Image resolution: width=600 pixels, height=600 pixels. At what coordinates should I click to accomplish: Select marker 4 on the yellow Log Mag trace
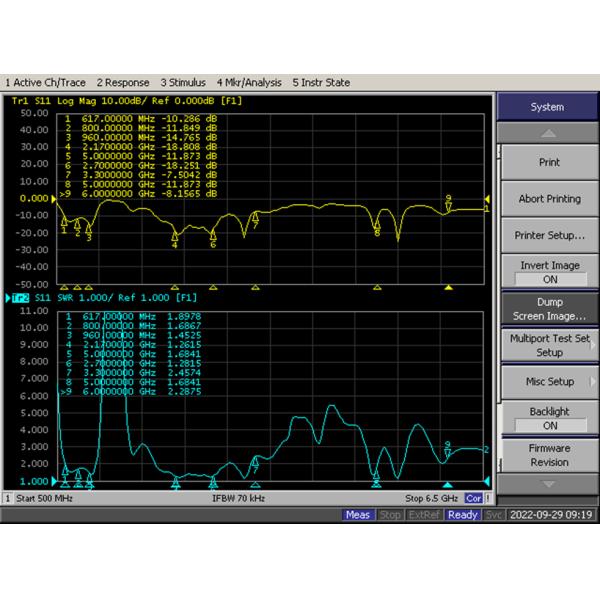coord(175,236)
